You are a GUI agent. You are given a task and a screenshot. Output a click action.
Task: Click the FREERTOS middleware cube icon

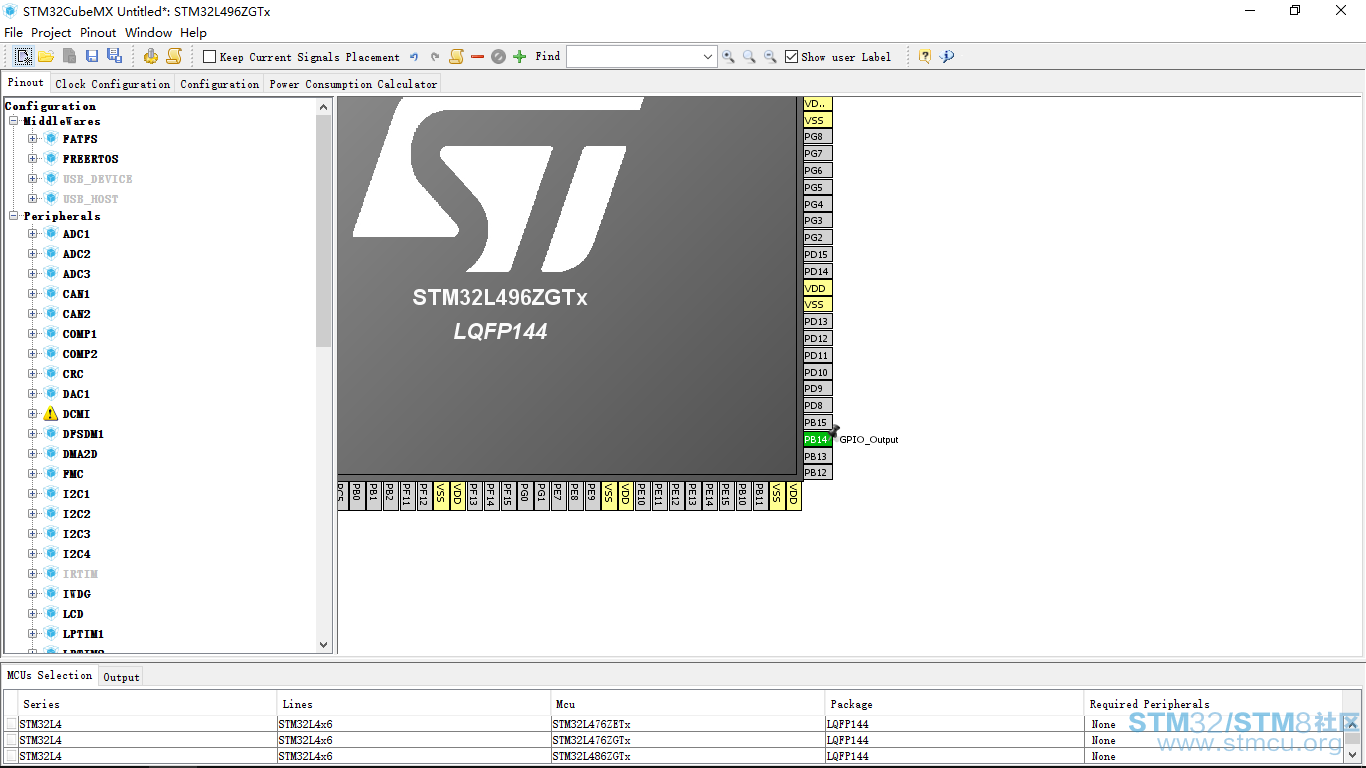click(x=51, y=159)
